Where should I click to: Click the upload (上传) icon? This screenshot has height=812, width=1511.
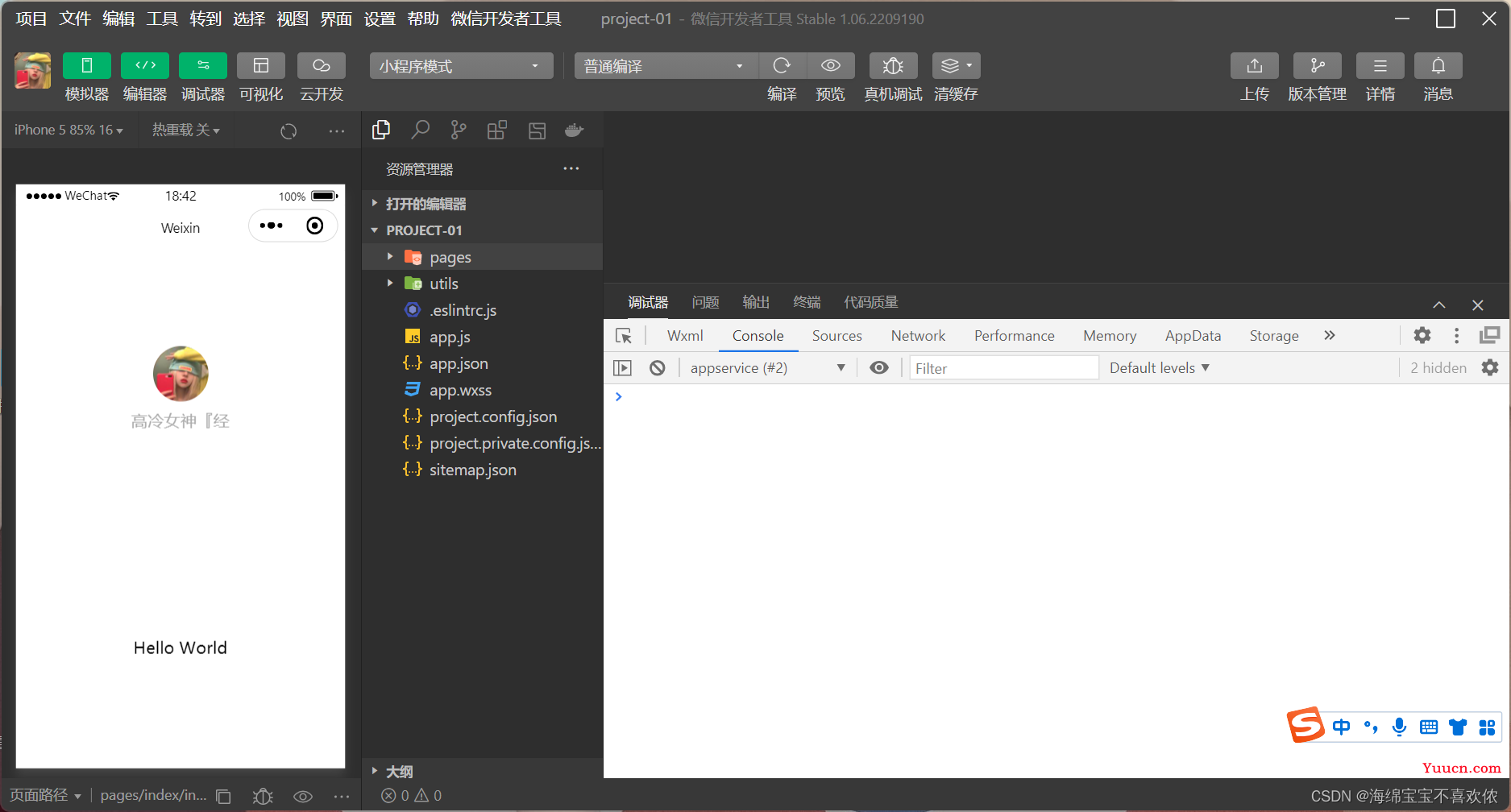[1255, 65]
